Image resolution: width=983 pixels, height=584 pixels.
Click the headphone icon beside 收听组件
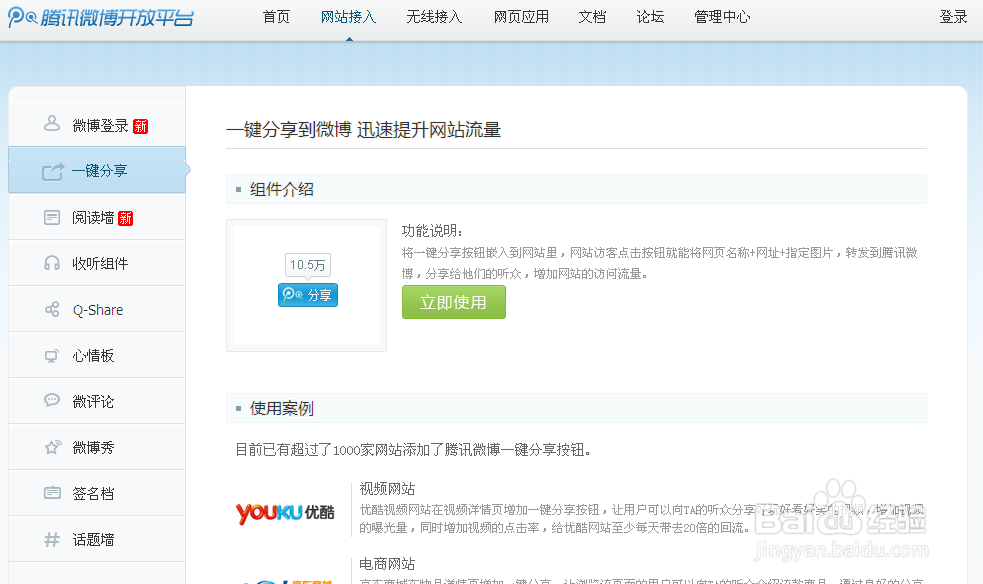pos(51,263)
